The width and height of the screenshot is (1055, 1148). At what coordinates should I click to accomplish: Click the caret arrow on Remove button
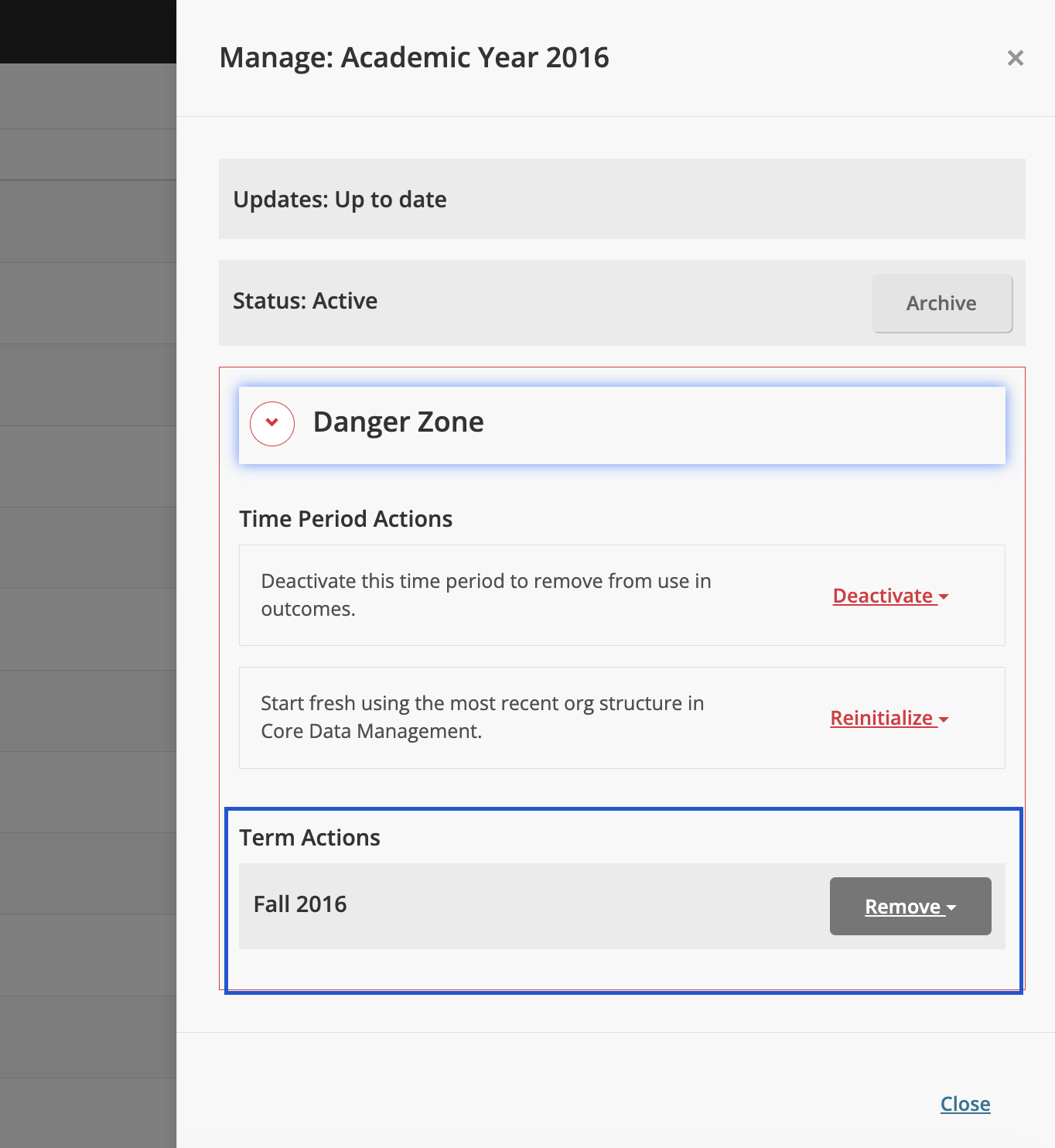click(952, 907)
